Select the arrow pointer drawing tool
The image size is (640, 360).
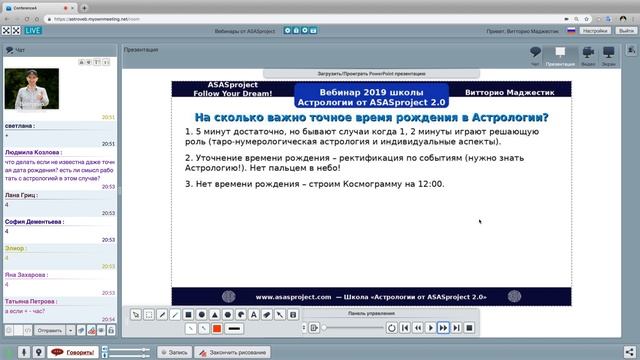280,315
